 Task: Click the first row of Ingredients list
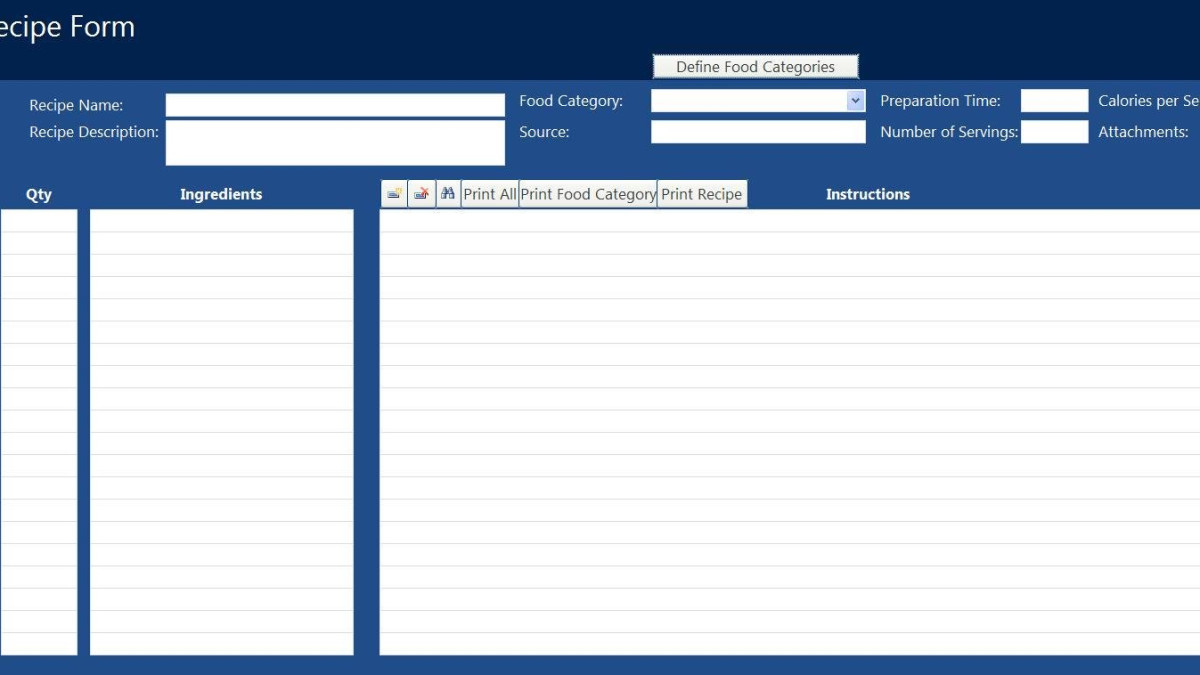tap(221, 221)
